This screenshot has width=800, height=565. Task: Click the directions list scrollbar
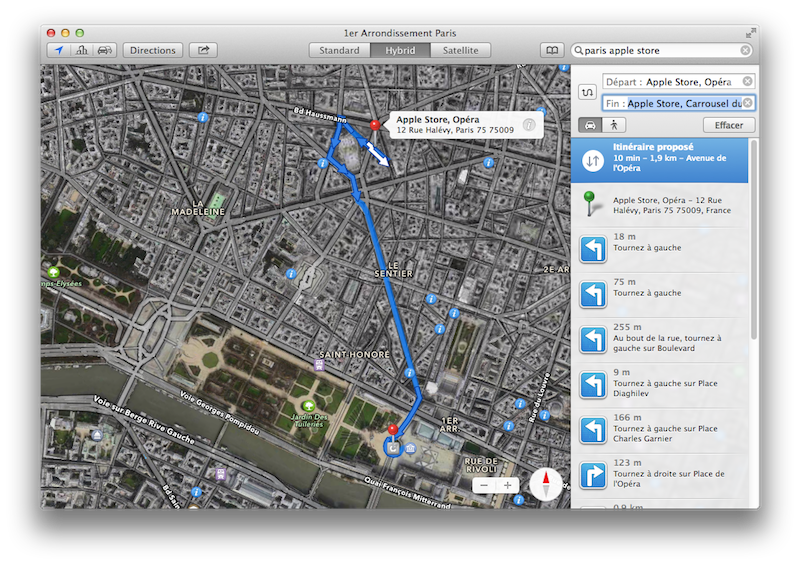[754, 240]
